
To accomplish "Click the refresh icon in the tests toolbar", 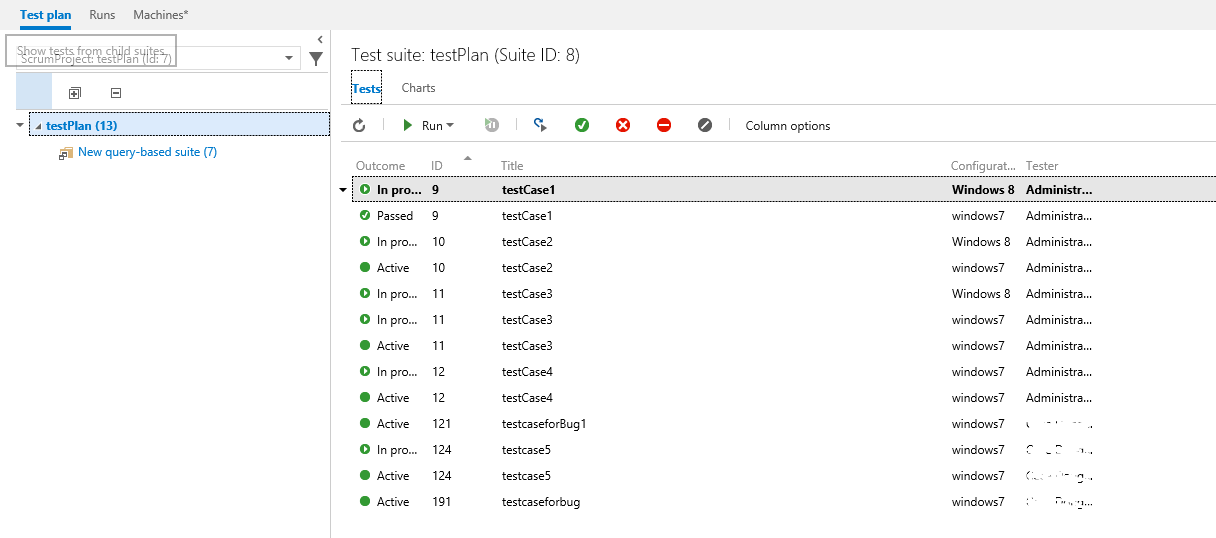I will coord(360,125).
